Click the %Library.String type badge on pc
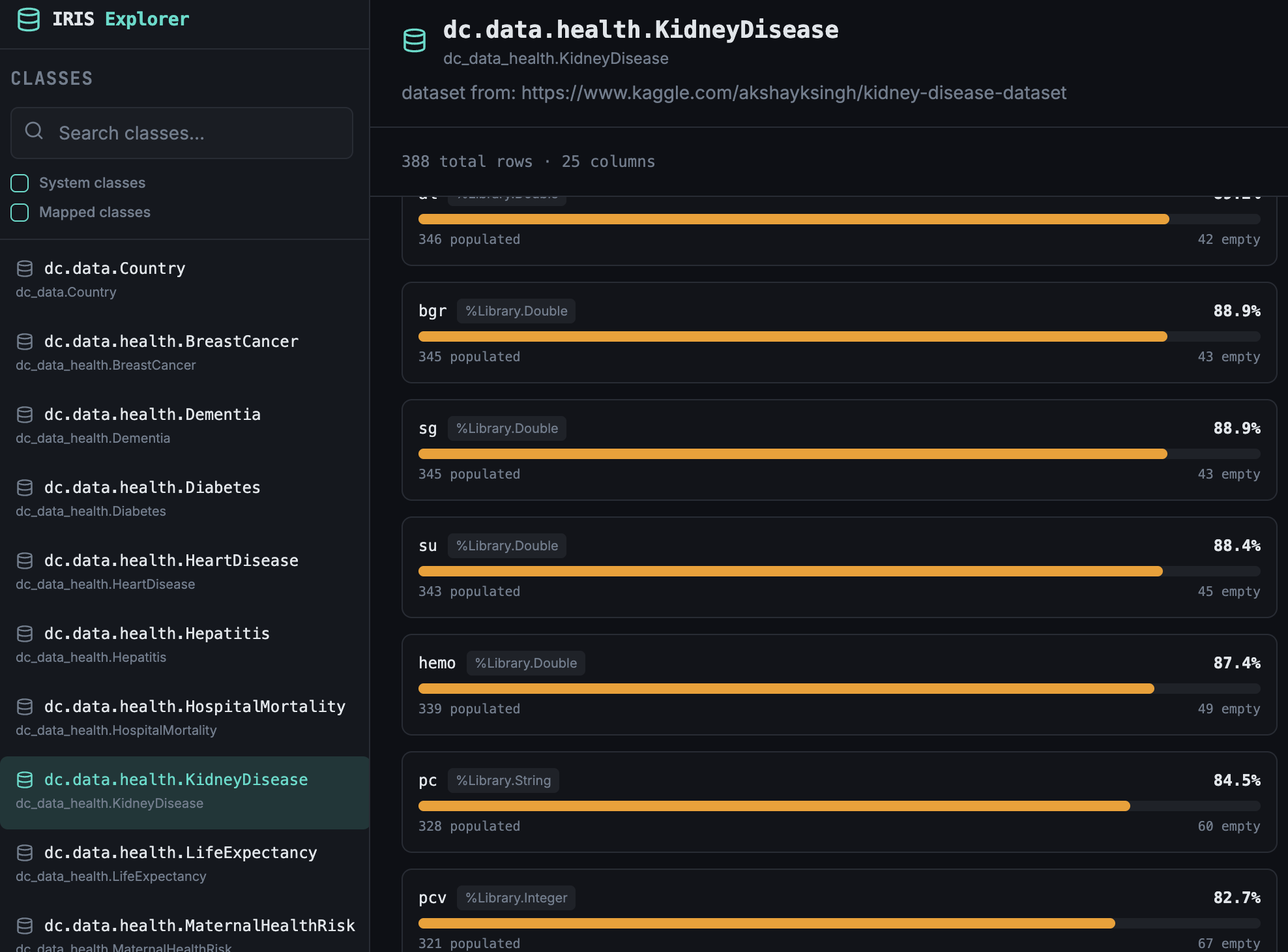 click(503, 781)
